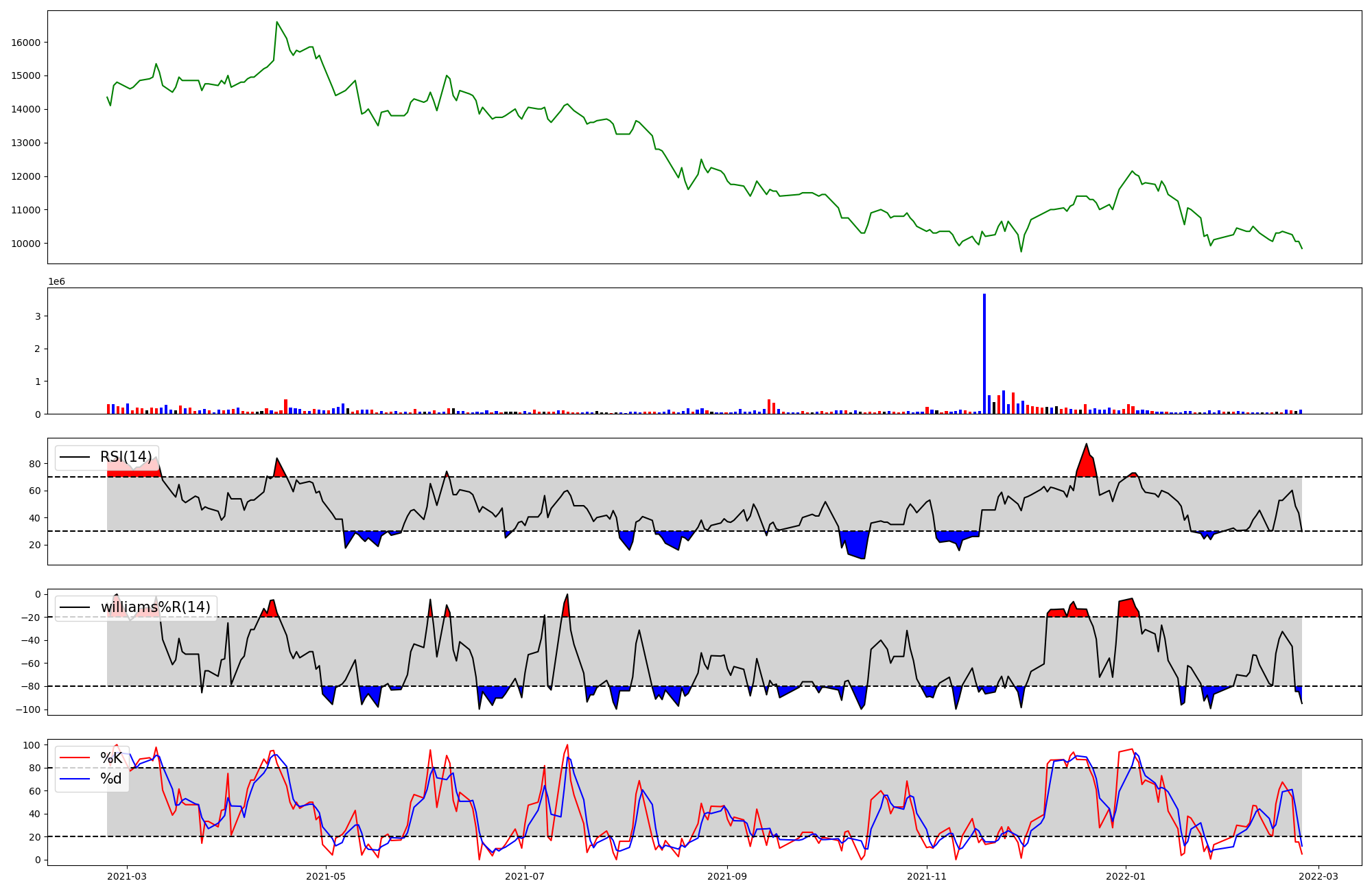The image size is (1372, 892).
Task: Click the black RSI legend line sample
Action: 75,457
